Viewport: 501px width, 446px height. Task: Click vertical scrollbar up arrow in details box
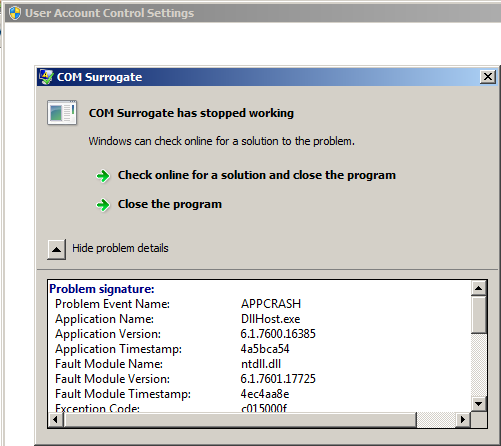tap(479, 288)
